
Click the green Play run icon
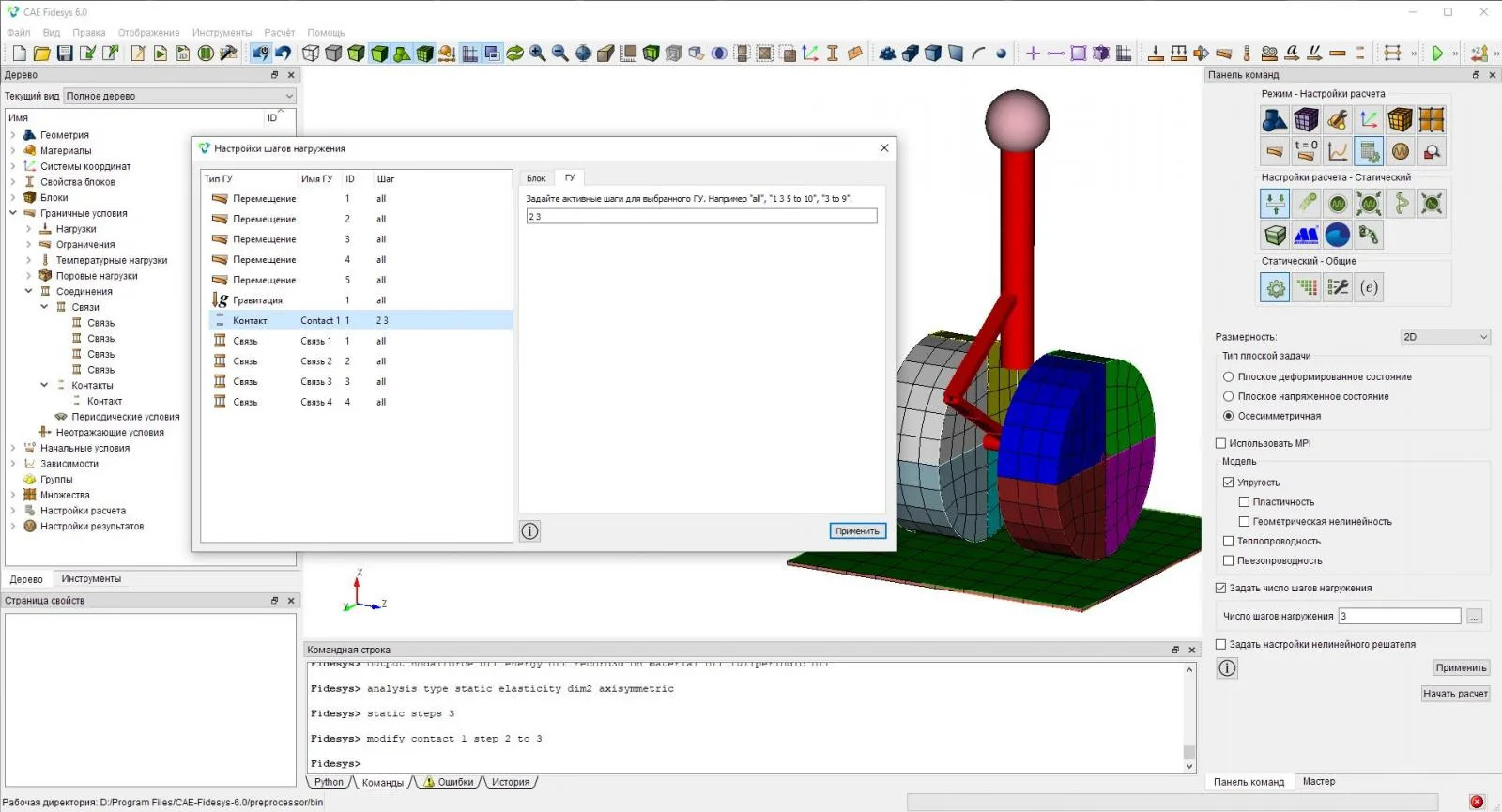tap(1437, 54)
